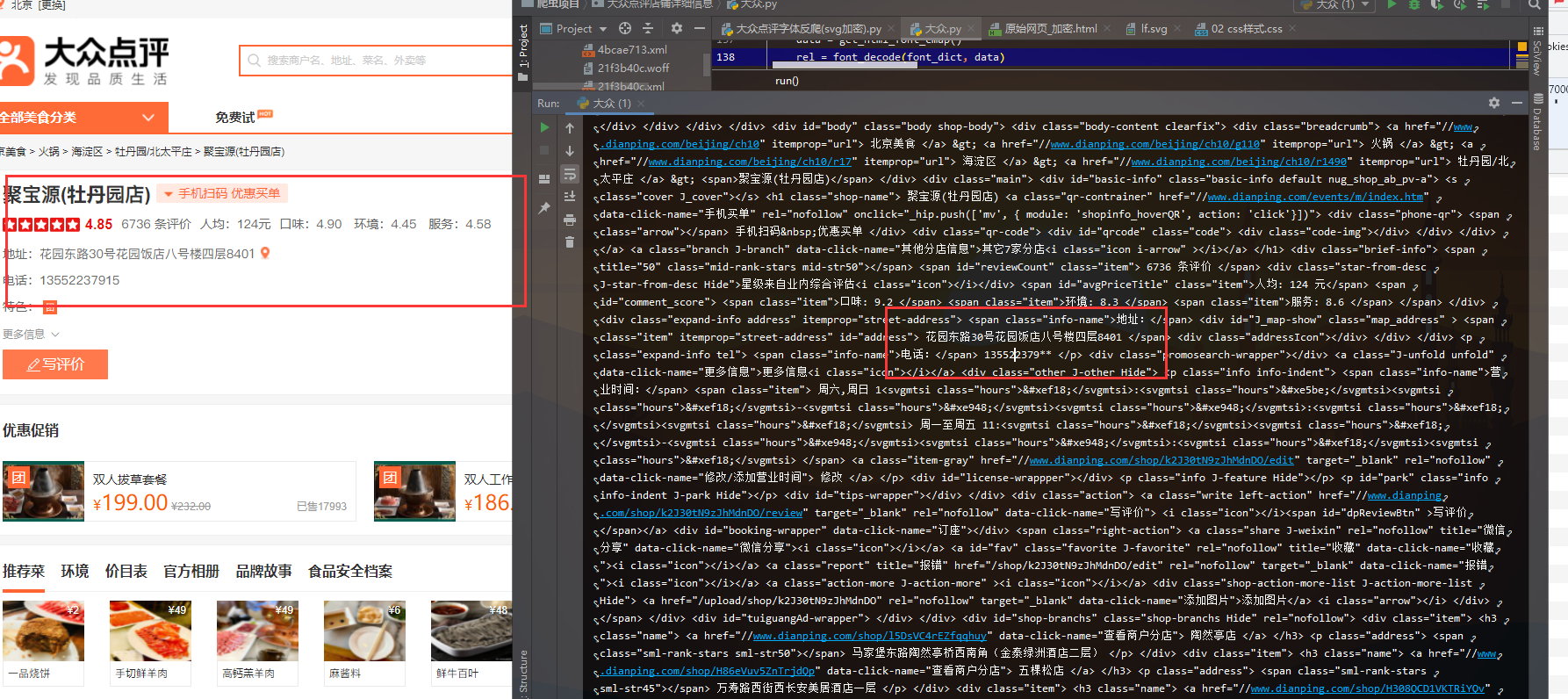Image resolution: width=1568 pixels, height=699 pixels.
Task: Open 手切鲜羊肉 dish thumbnail
Action: [x=150, y=631]
